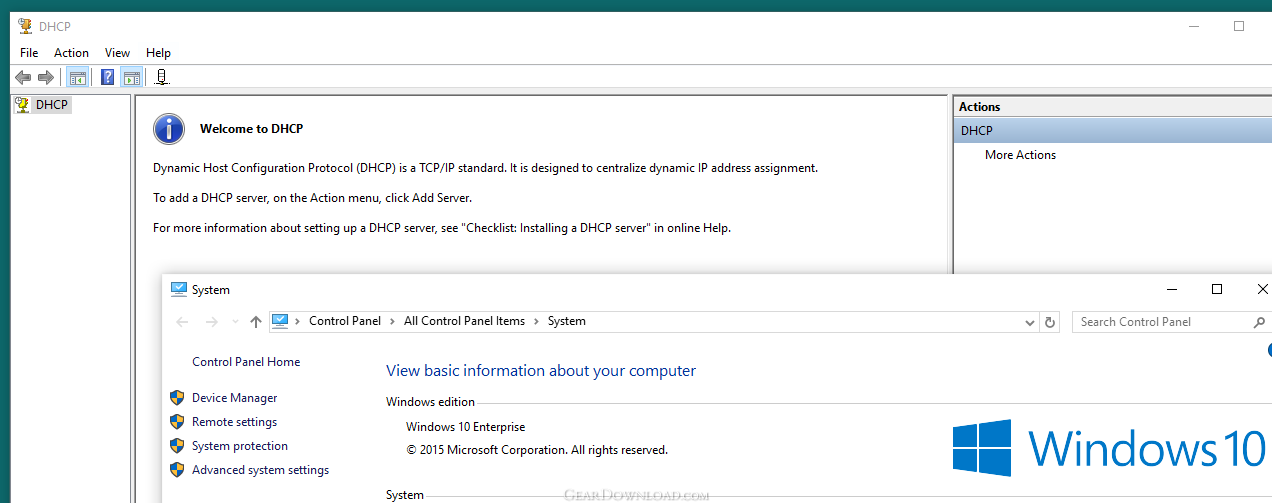Refresh the System Control Panel page
Screen dimensions: 1272x503
coord(1049,322)
